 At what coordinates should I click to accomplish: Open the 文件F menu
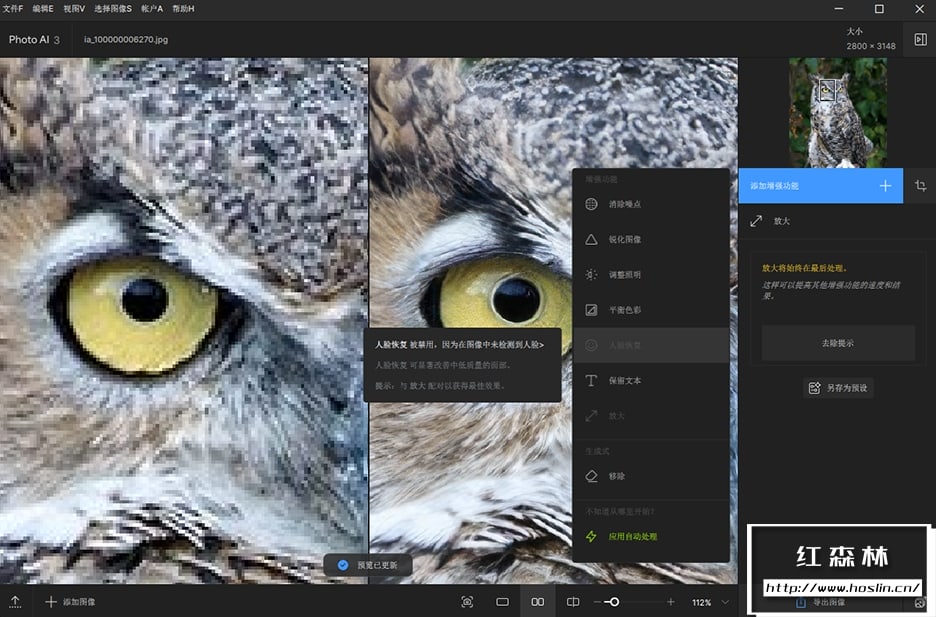(x=15, y=8)
